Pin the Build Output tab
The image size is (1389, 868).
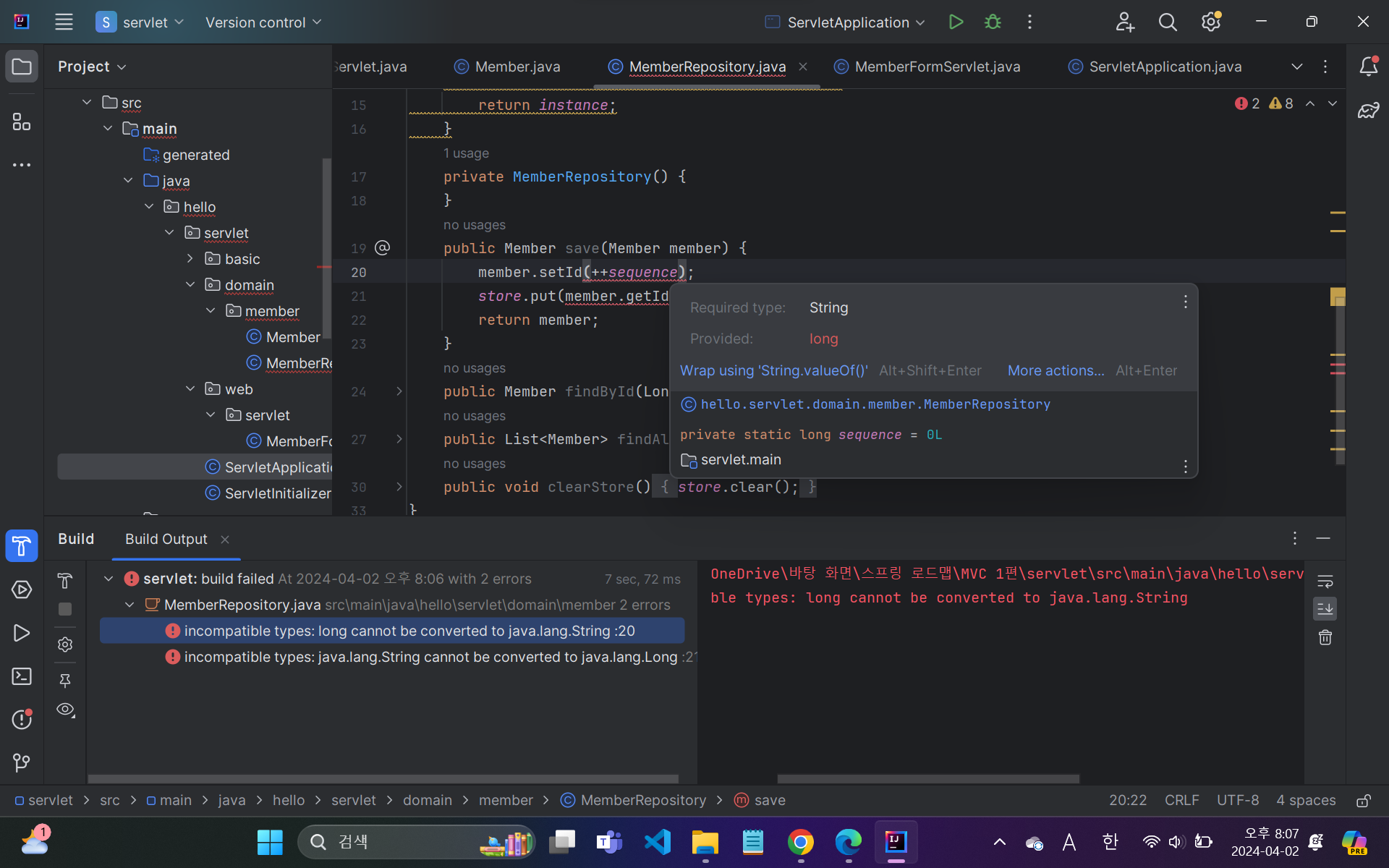[x=65, y=680]
